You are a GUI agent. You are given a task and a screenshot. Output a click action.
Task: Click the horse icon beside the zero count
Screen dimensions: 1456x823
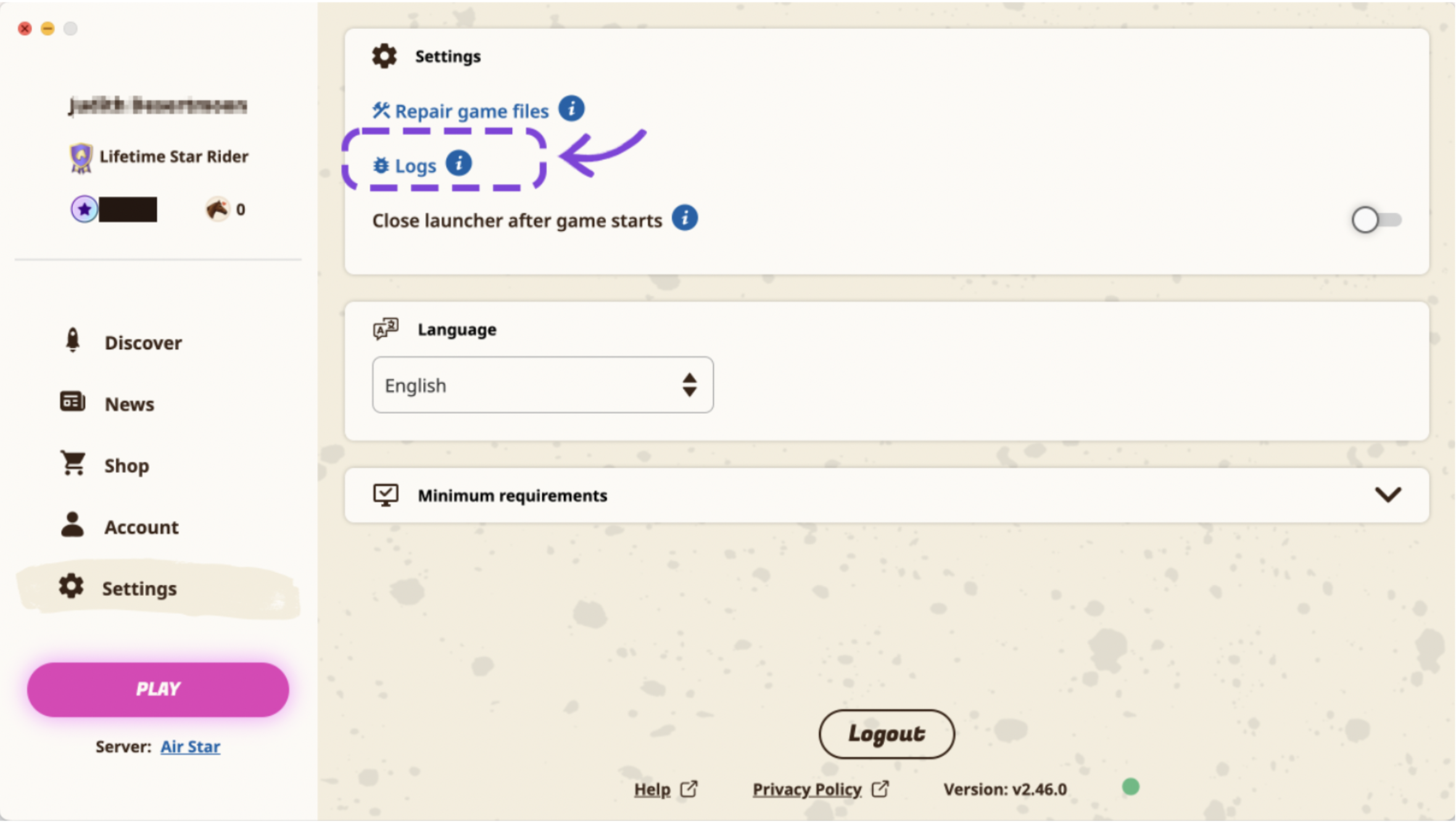[217, 209]
